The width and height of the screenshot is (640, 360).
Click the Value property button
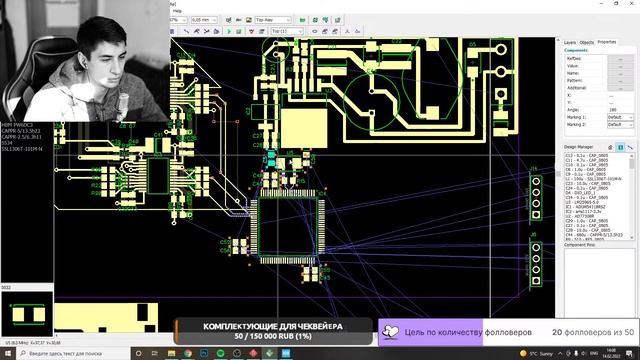click(620, 66)
